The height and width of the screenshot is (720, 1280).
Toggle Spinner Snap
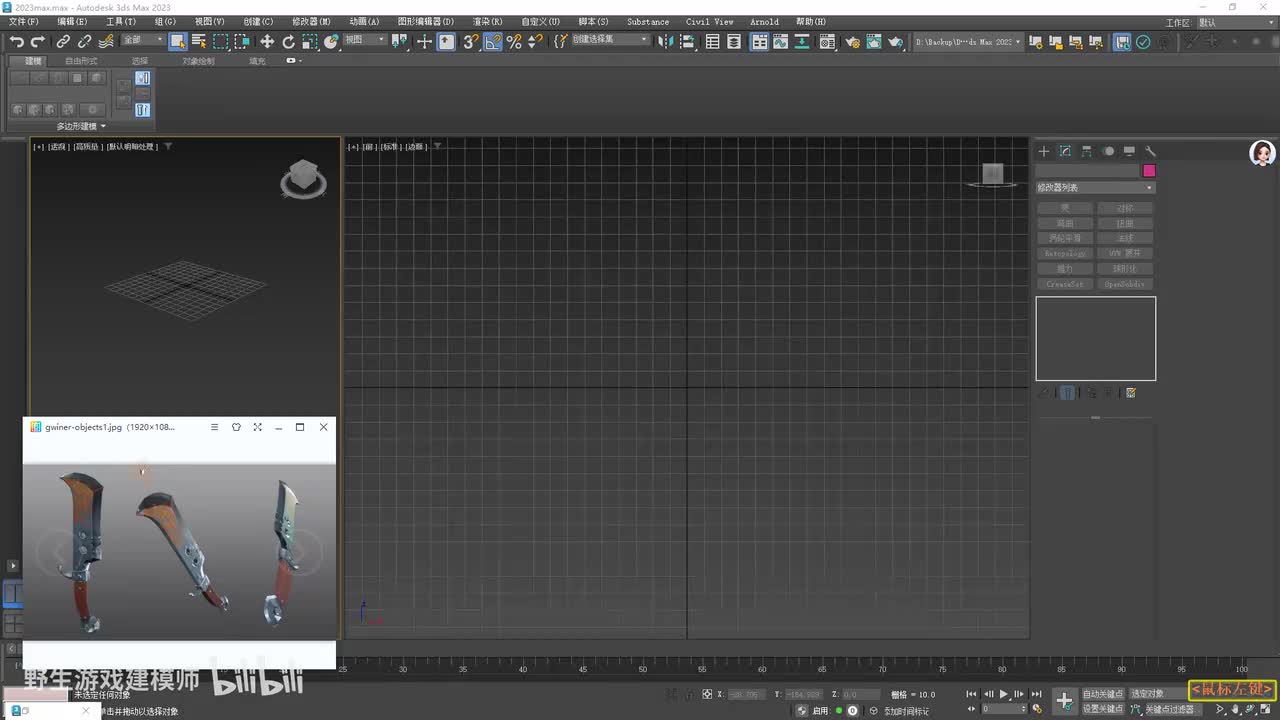(535, 41)
